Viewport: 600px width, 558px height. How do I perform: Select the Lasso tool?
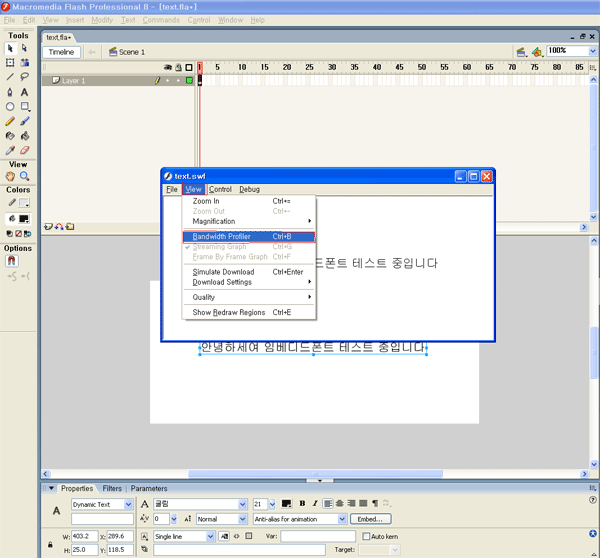tap(25, 77)
